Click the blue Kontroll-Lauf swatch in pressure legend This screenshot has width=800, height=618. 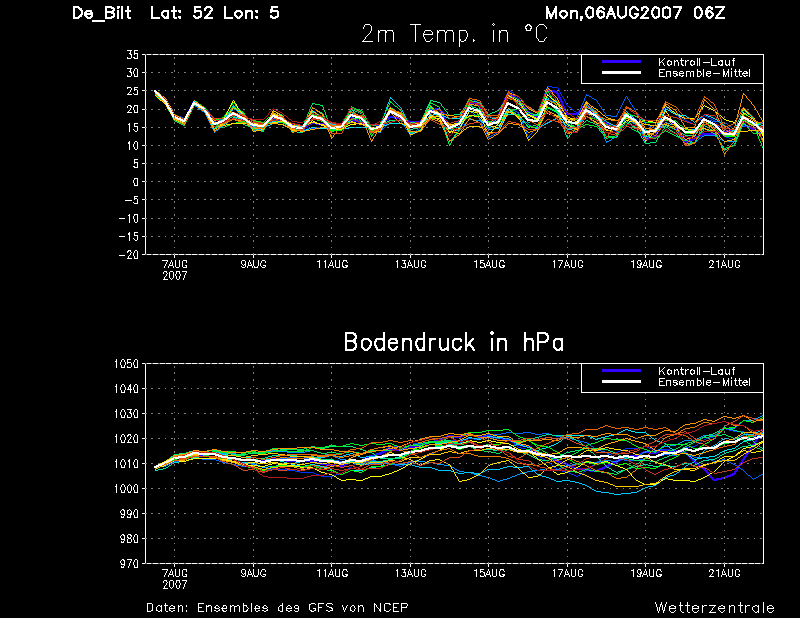coord(621,371)
